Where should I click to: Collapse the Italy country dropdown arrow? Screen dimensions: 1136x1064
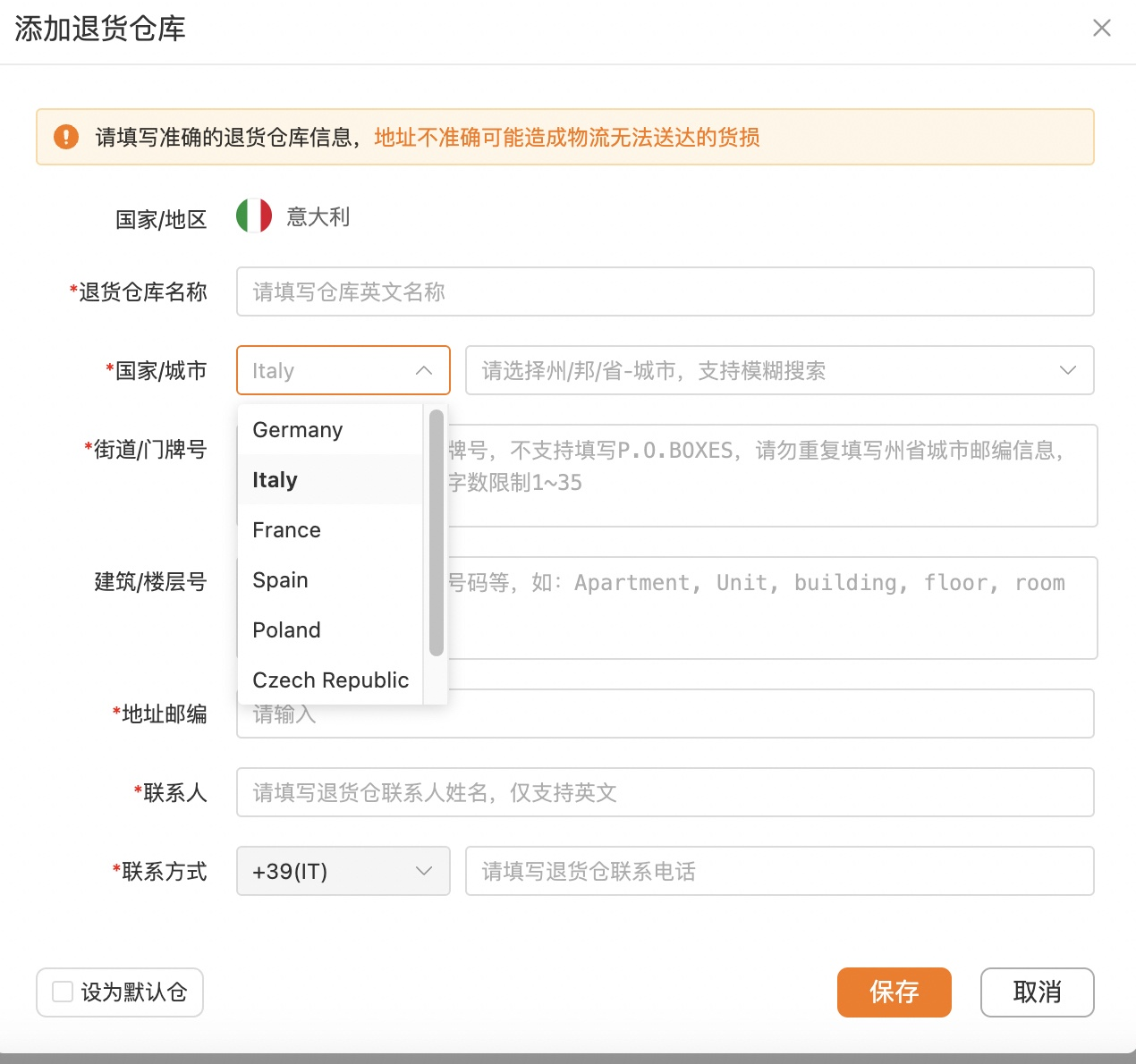[424, 370]
